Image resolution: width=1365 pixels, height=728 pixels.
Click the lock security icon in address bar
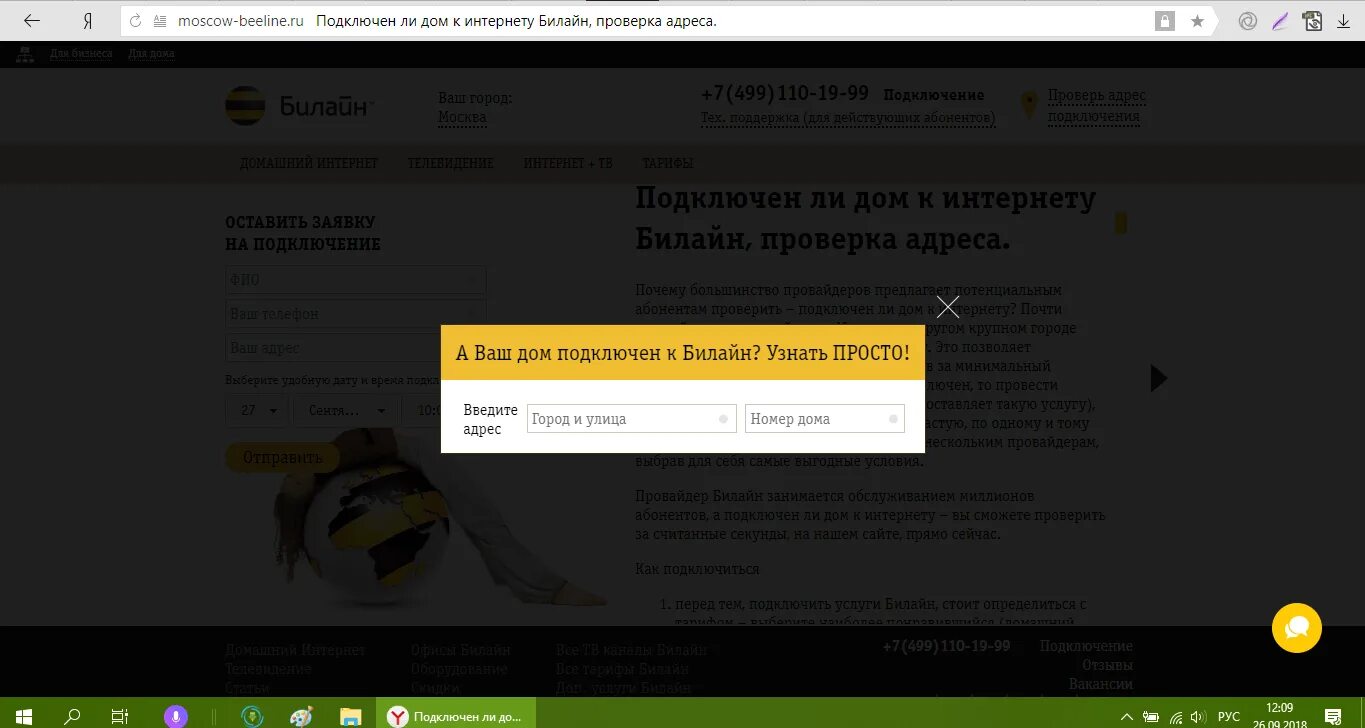coord(1164,21)
